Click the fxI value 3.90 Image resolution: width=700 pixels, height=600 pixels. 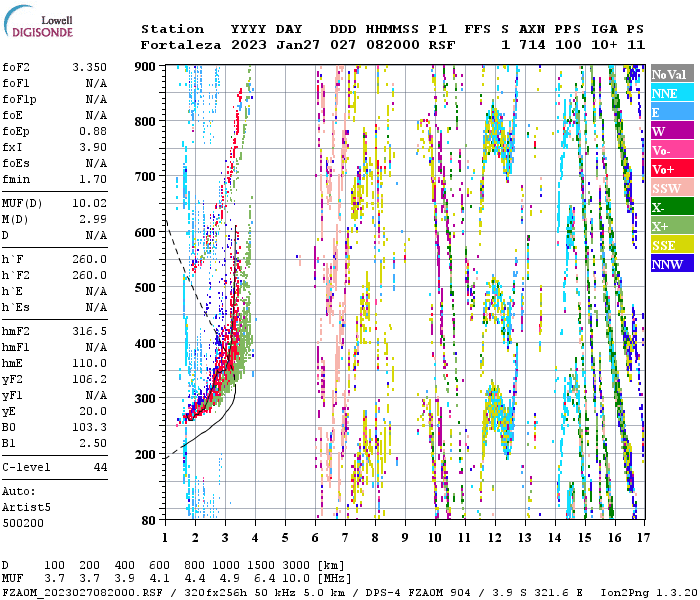[93, 147]
